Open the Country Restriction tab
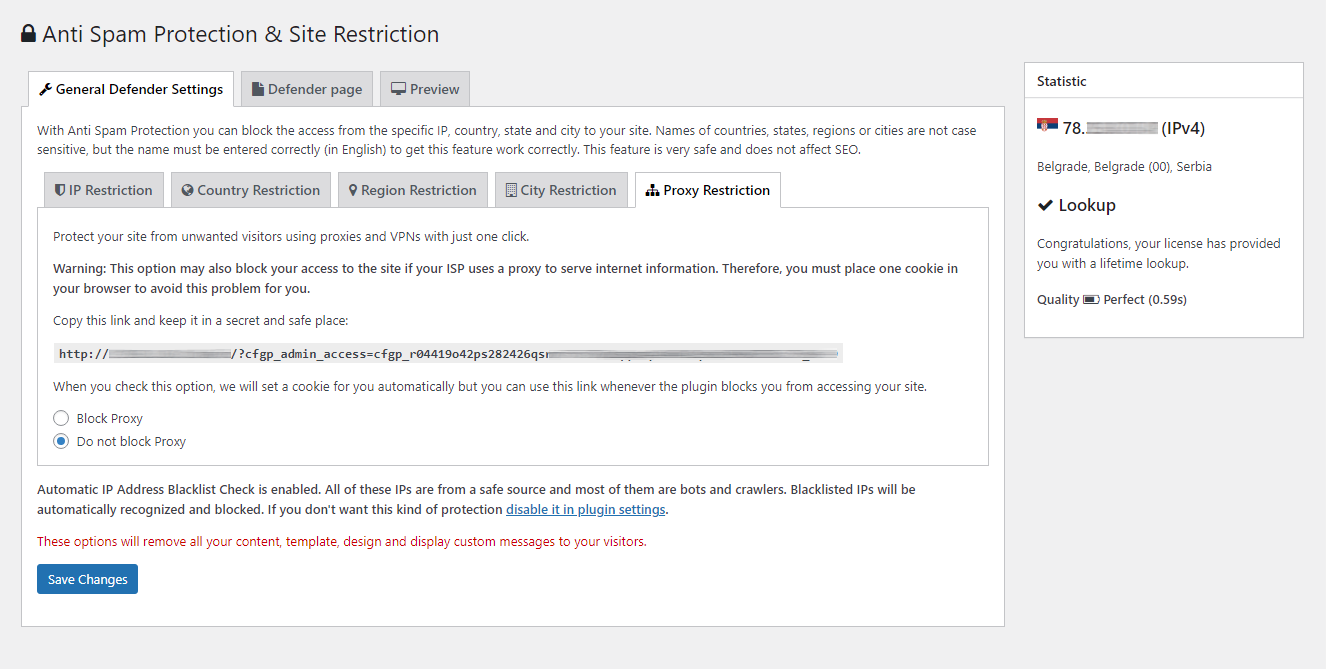This screenshot has width=1326, height=669. point(250,190)
